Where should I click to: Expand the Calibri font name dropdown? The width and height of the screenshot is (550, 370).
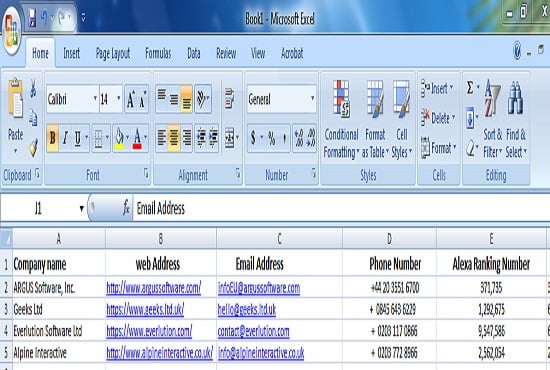click(95, 99)
